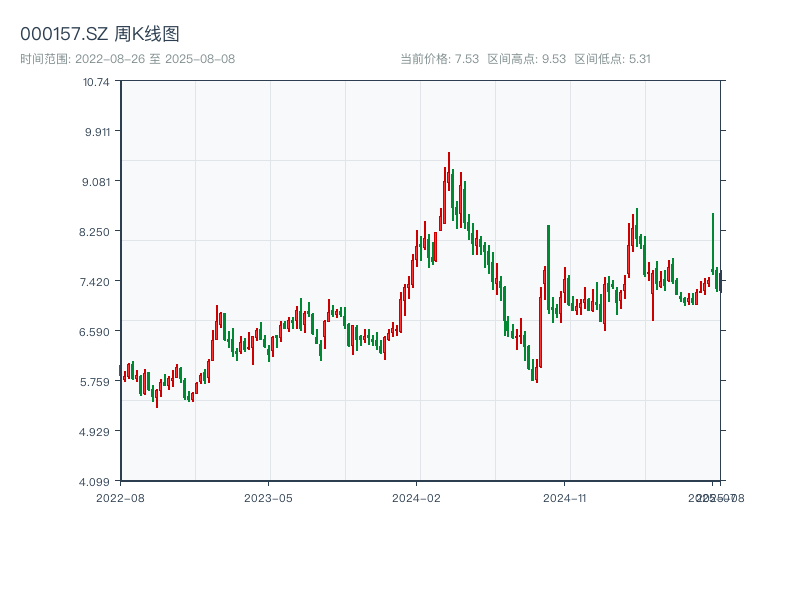Click the tall green spike candle near 2025-08

[x=713, y=242]
